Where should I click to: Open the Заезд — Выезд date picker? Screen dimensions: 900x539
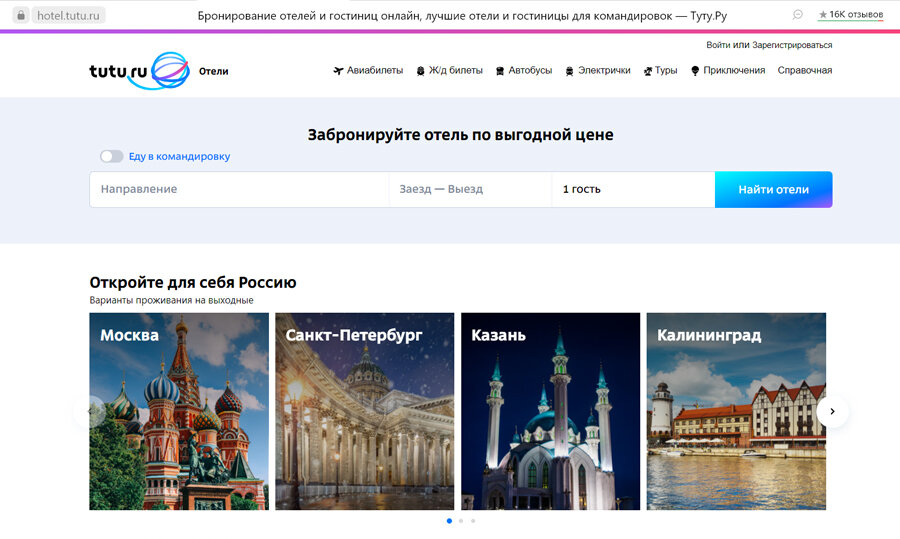(x=470, y=189)
